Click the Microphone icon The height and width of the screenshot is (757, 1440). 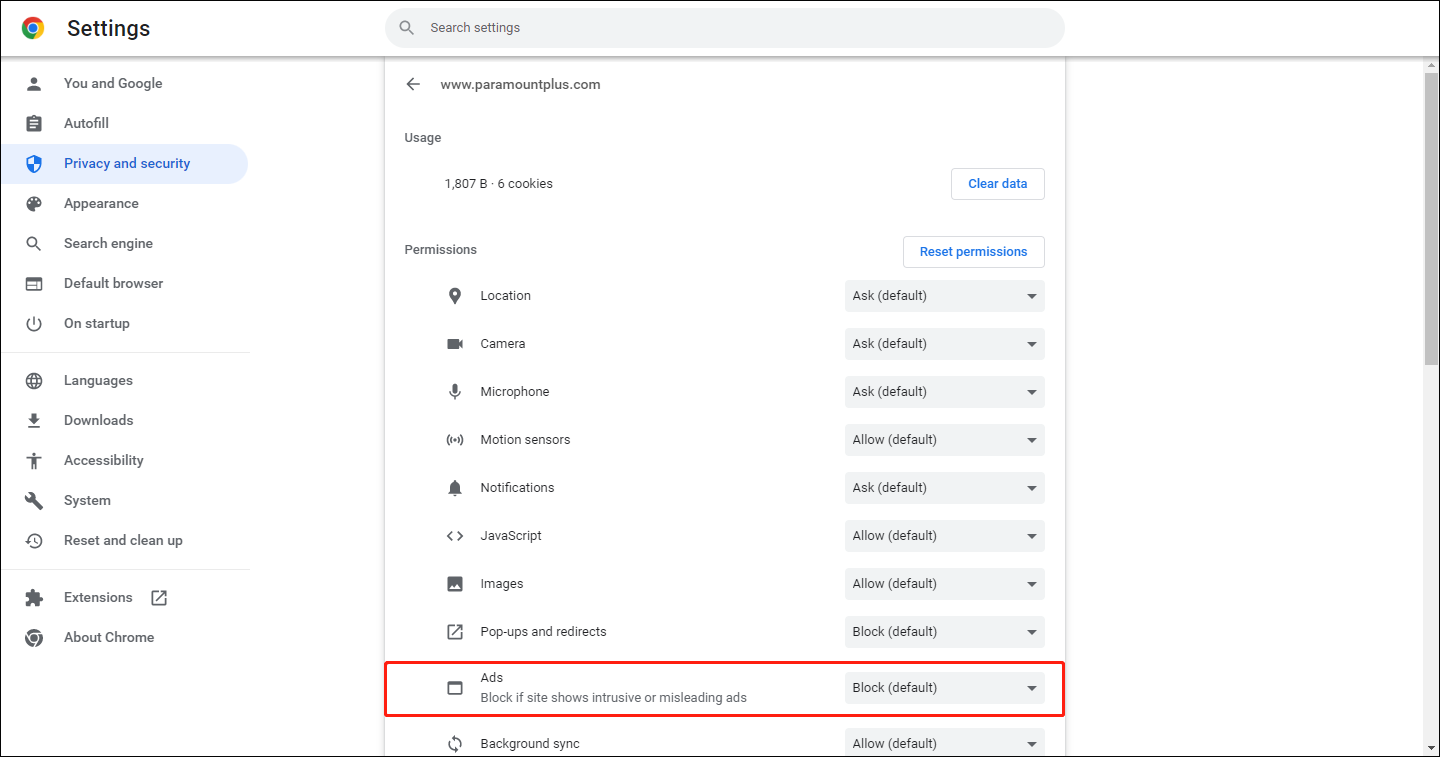pos(455,391)
